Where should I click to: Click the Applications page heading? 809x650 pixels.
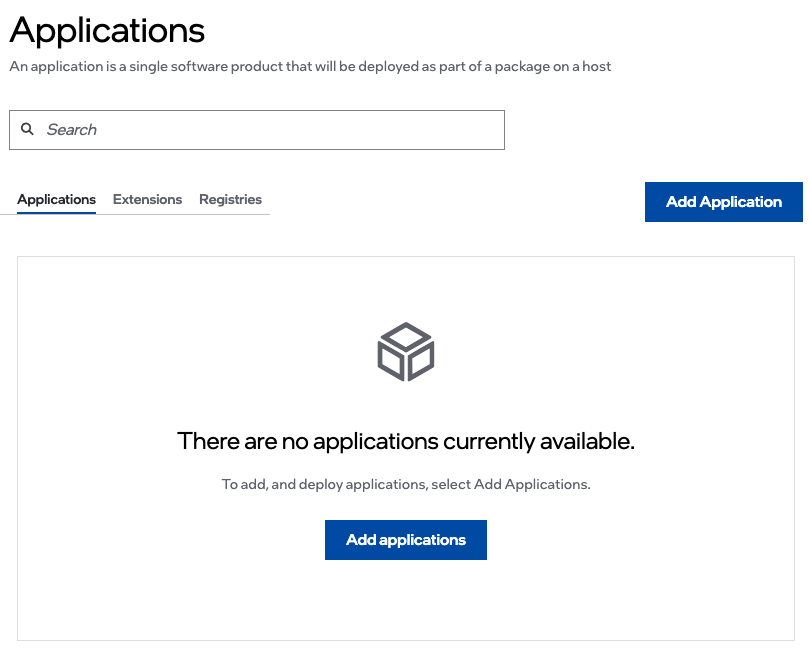[x=107, y=30]
